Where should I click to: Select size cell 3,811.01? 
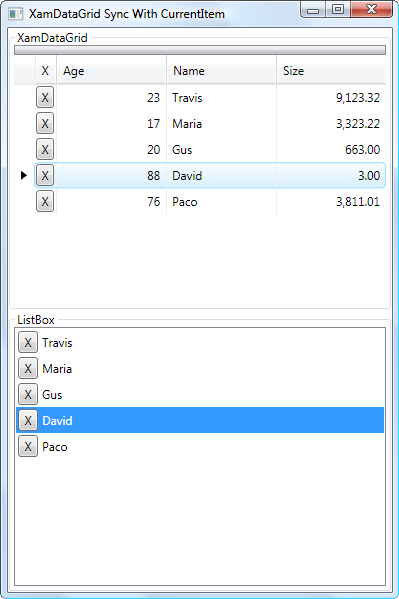pos(331,201)
